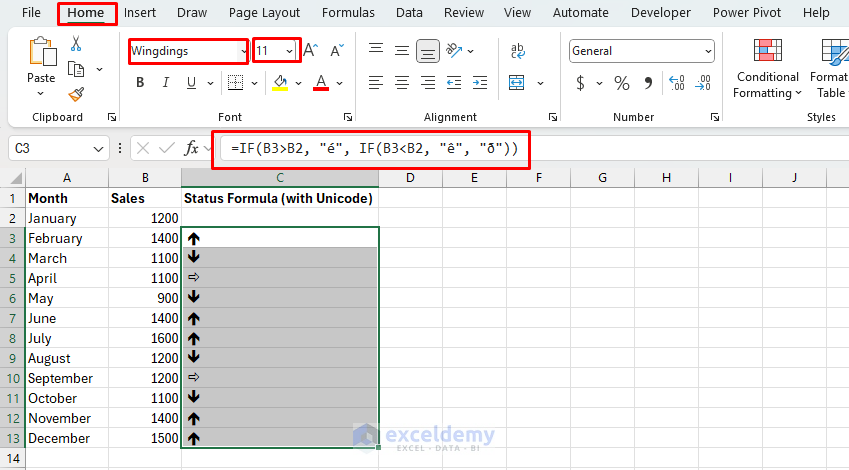Open Alignment settings dialog launcher

553,117
